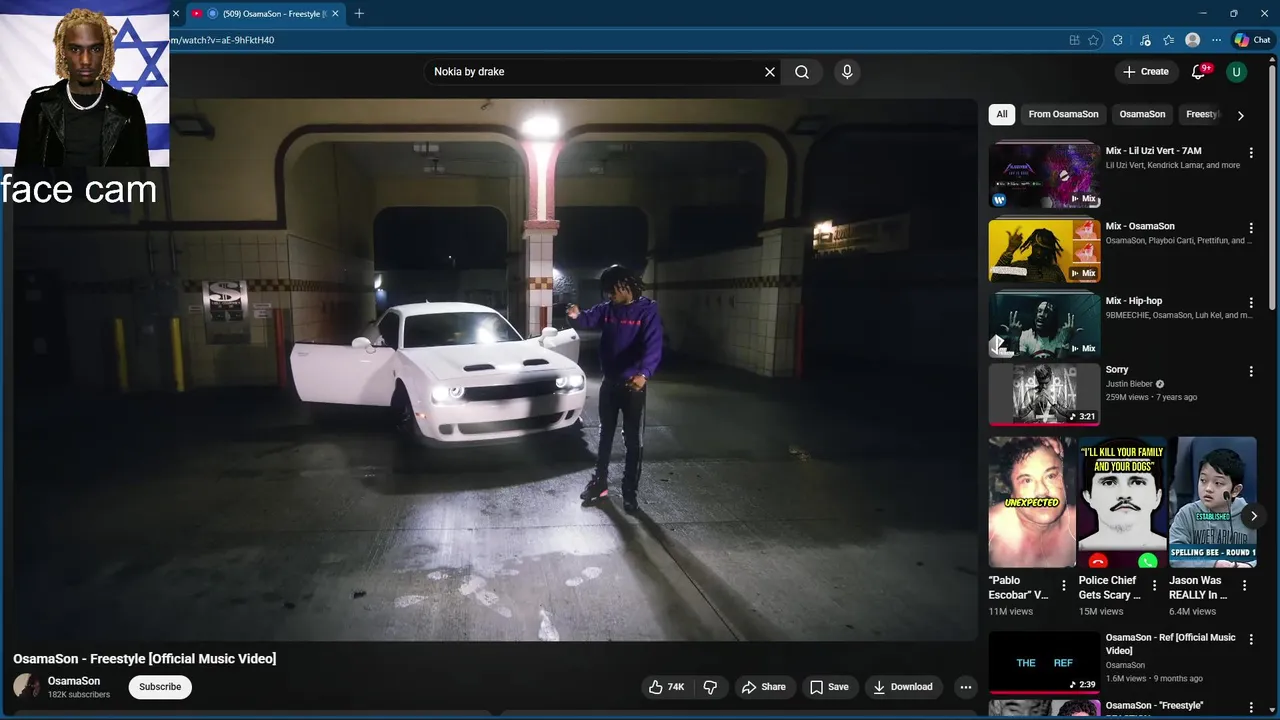Open Edge favorites list icon
The image size is (1280, 720).
tap(1168, 40)
